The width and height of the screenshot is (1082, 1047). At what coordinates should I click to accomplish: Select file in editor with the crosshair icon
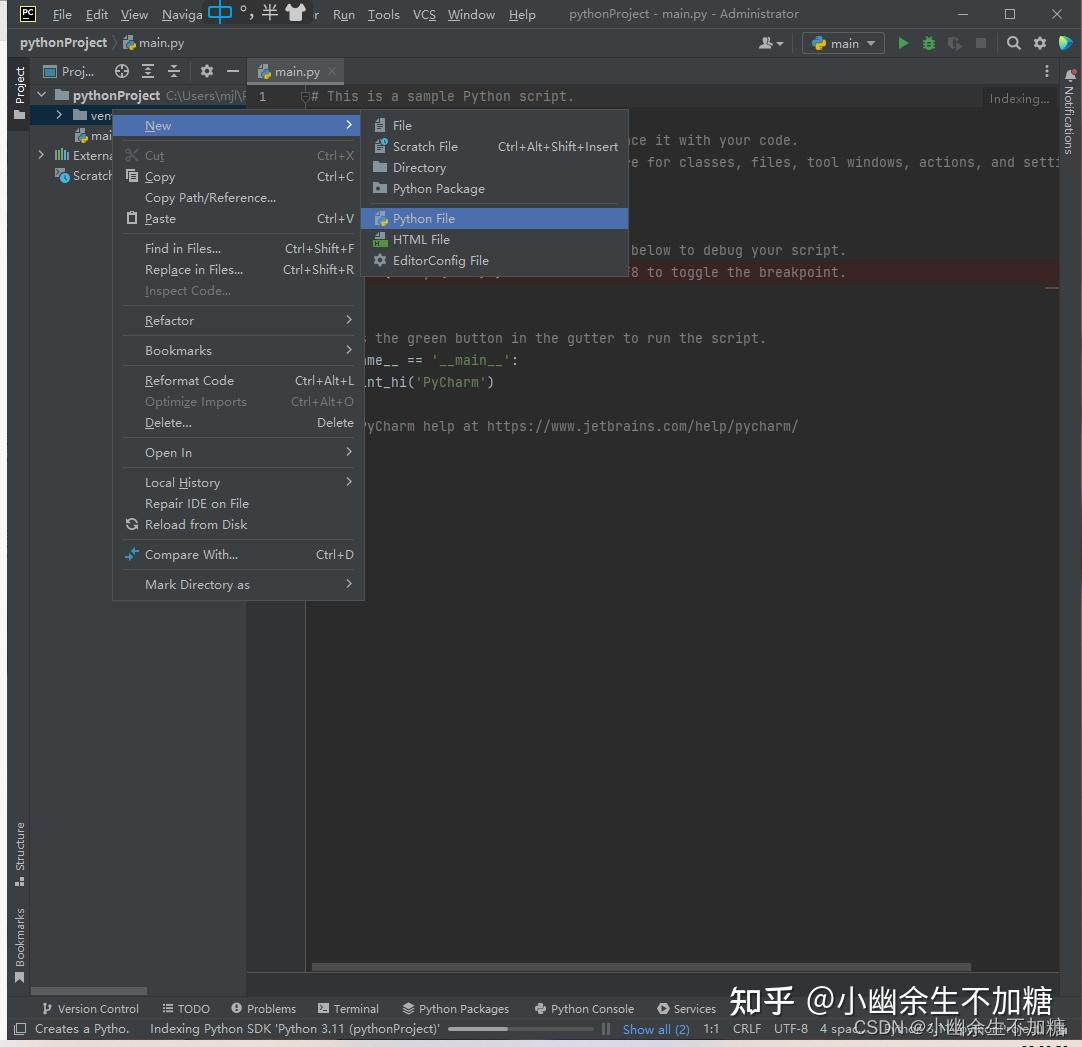121,71
